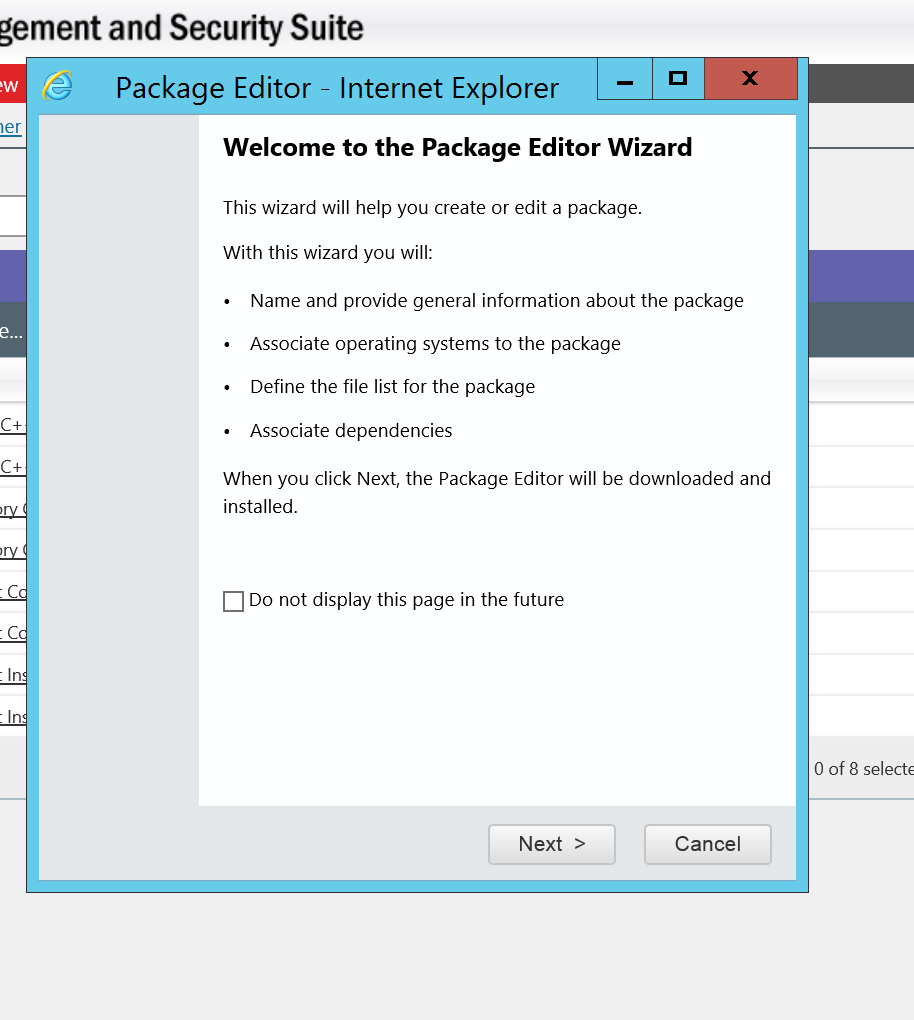Click the red button ending in 'ew'

point(11,86)
